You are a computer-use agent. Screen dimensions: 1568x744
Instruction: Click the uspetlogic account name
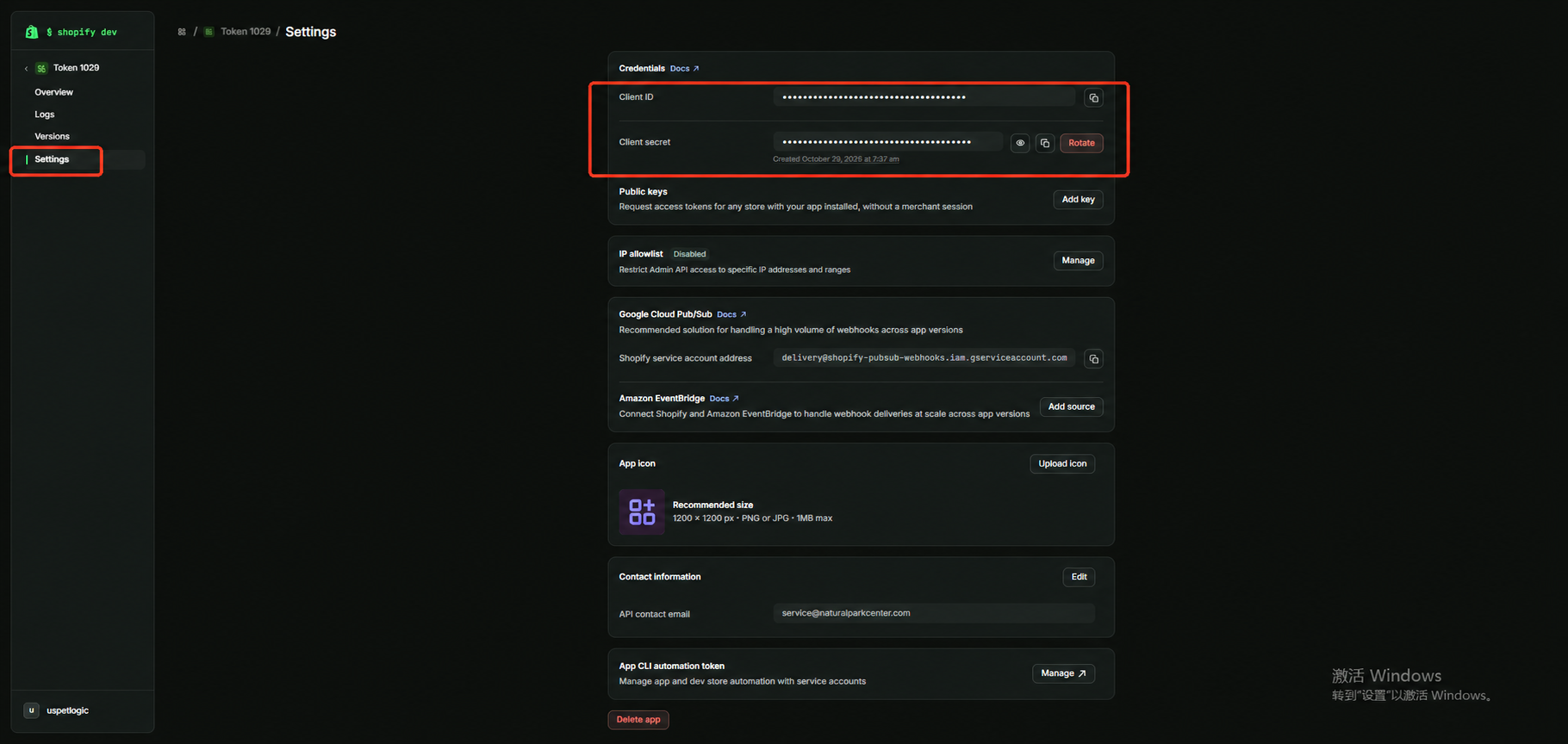click(x=67, y=711)
